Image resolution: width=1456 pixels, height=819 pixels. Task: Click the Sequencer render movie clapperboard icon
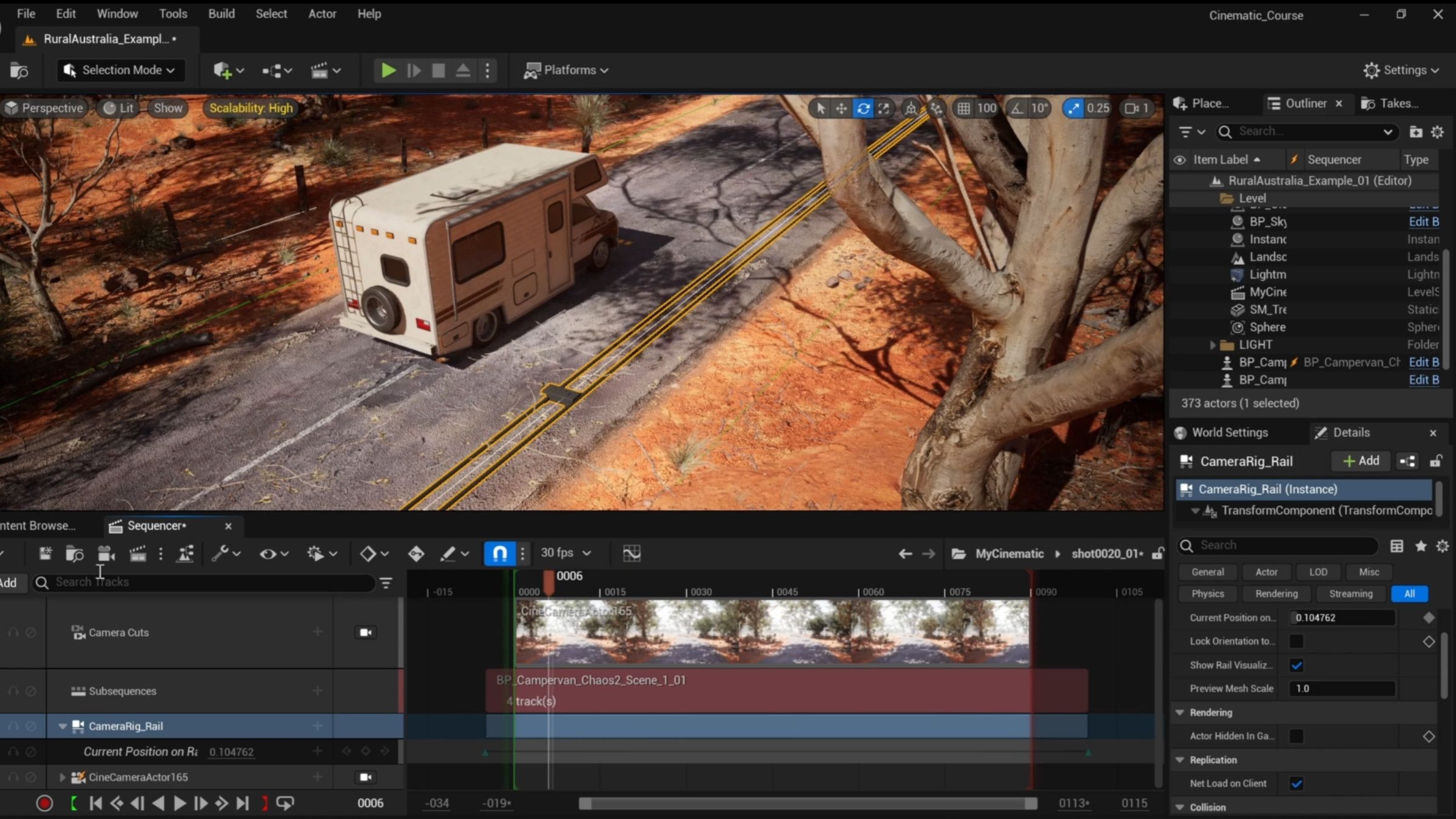[x=138, y=553]
